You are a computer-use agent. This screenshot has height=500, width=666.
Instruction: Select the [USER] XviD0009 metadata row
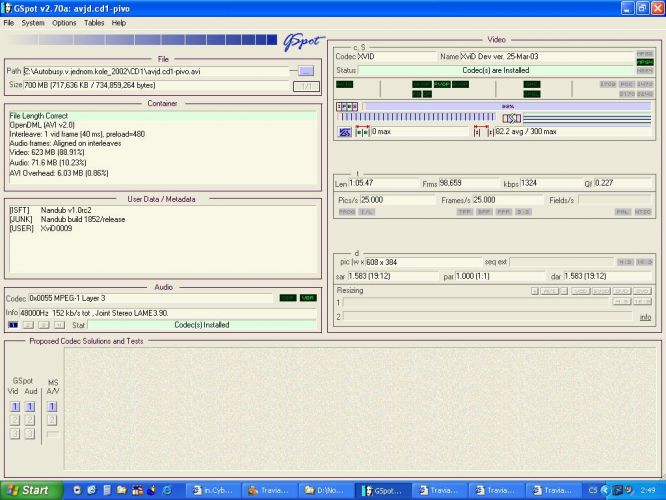pyautogui.click(x=41, y=229)
